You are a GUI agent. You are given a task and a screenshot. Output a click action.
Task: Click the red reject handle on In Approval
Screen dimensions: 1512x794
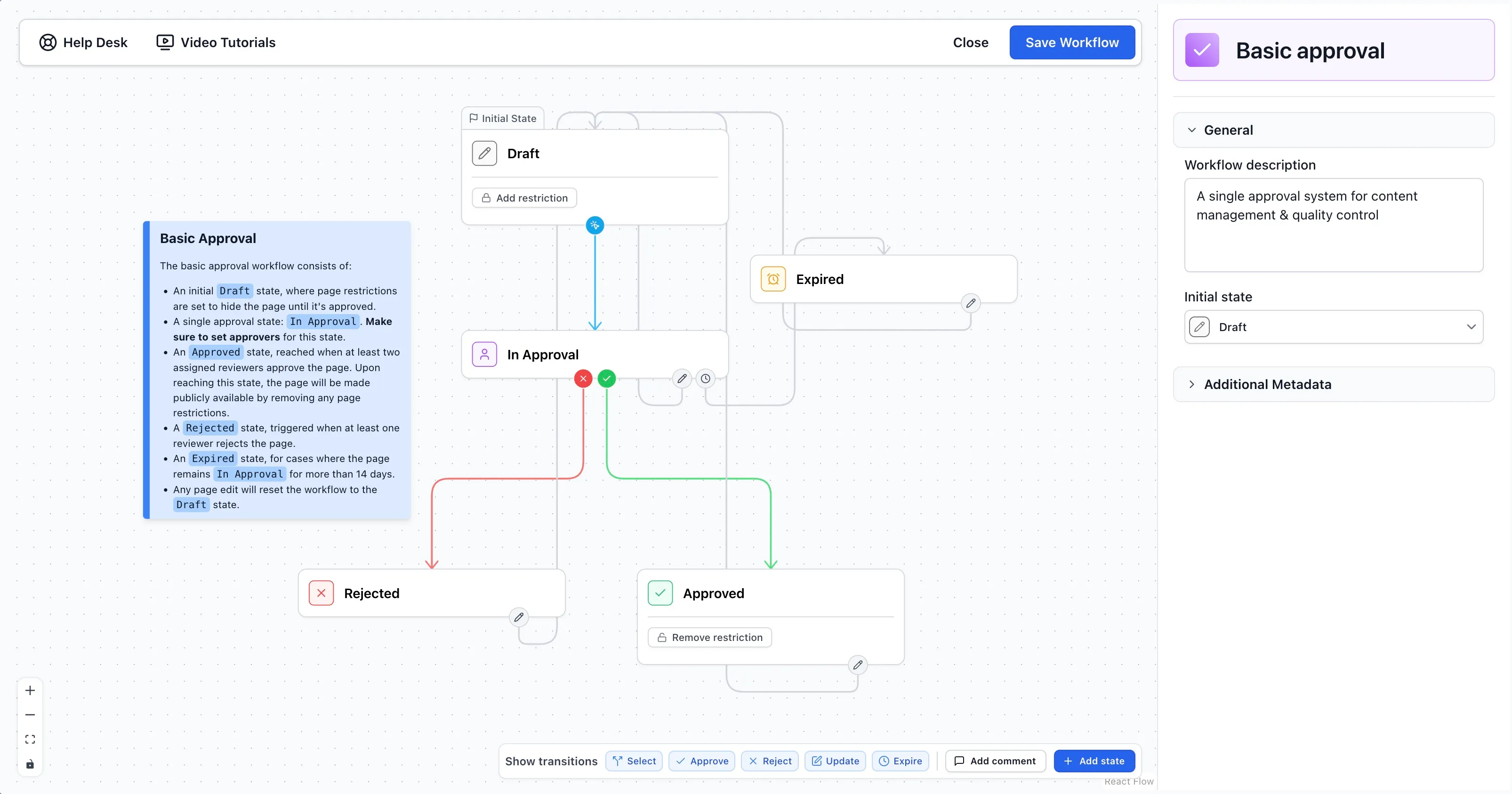583,378
